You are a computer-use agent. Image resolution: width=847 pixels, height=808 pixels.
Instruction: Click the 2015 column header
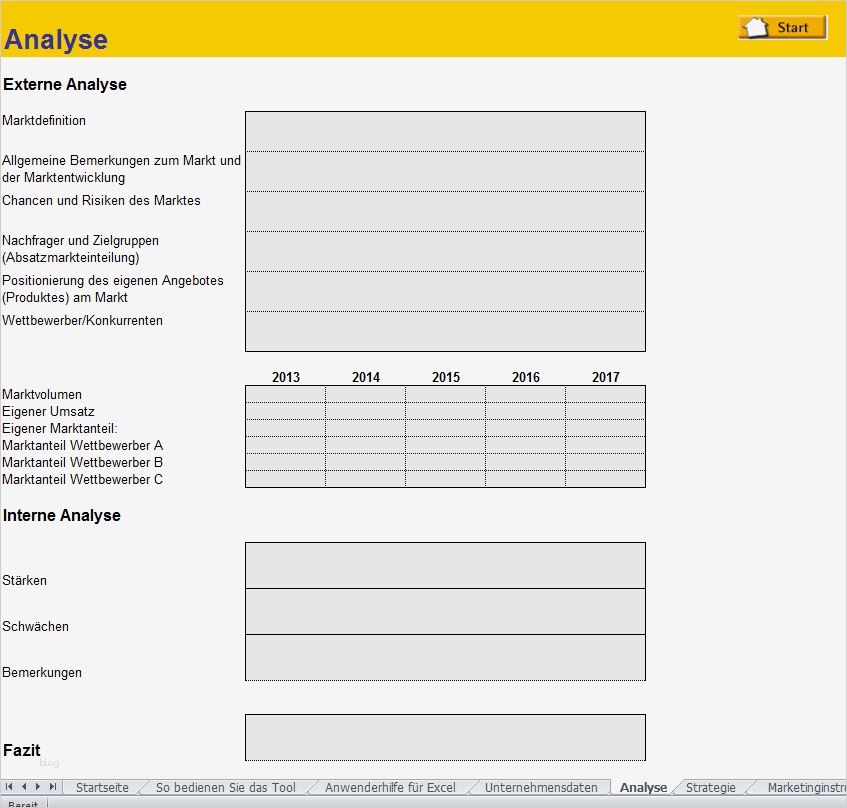[x=446, y=377]
